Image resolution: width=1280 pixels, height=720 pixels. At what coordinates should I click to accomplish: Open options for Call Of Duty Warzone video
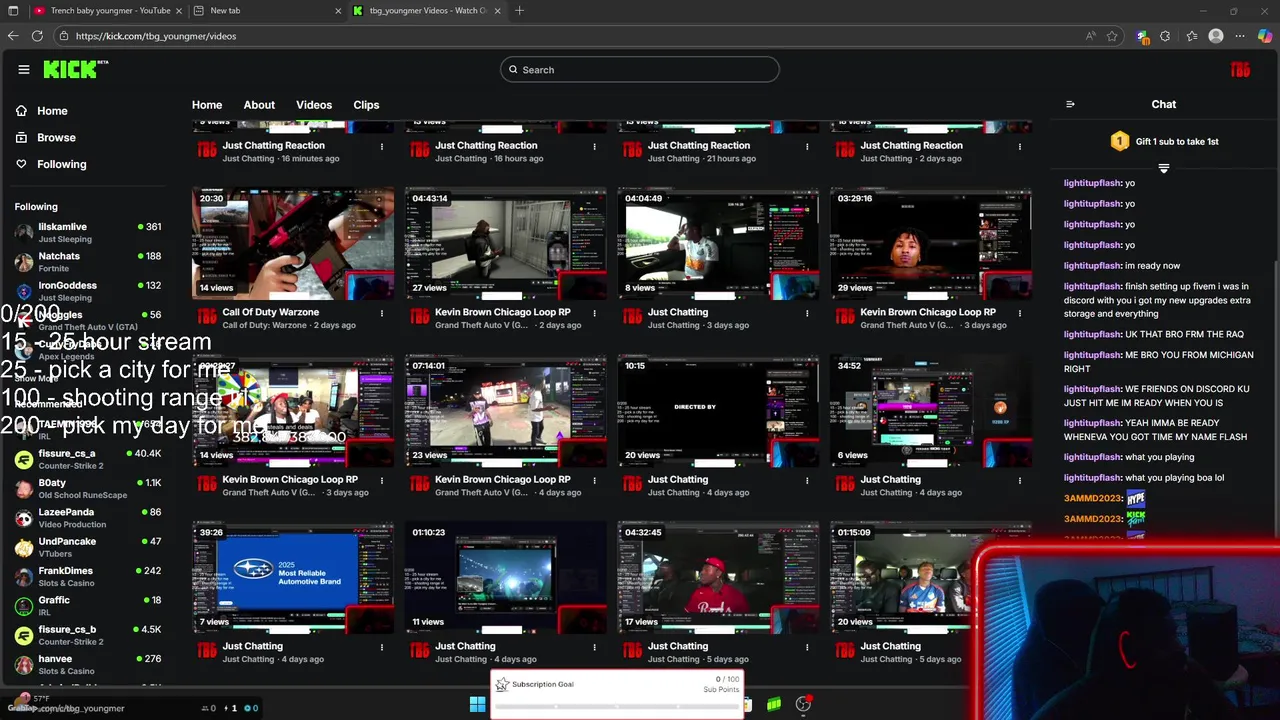(381, 313)
